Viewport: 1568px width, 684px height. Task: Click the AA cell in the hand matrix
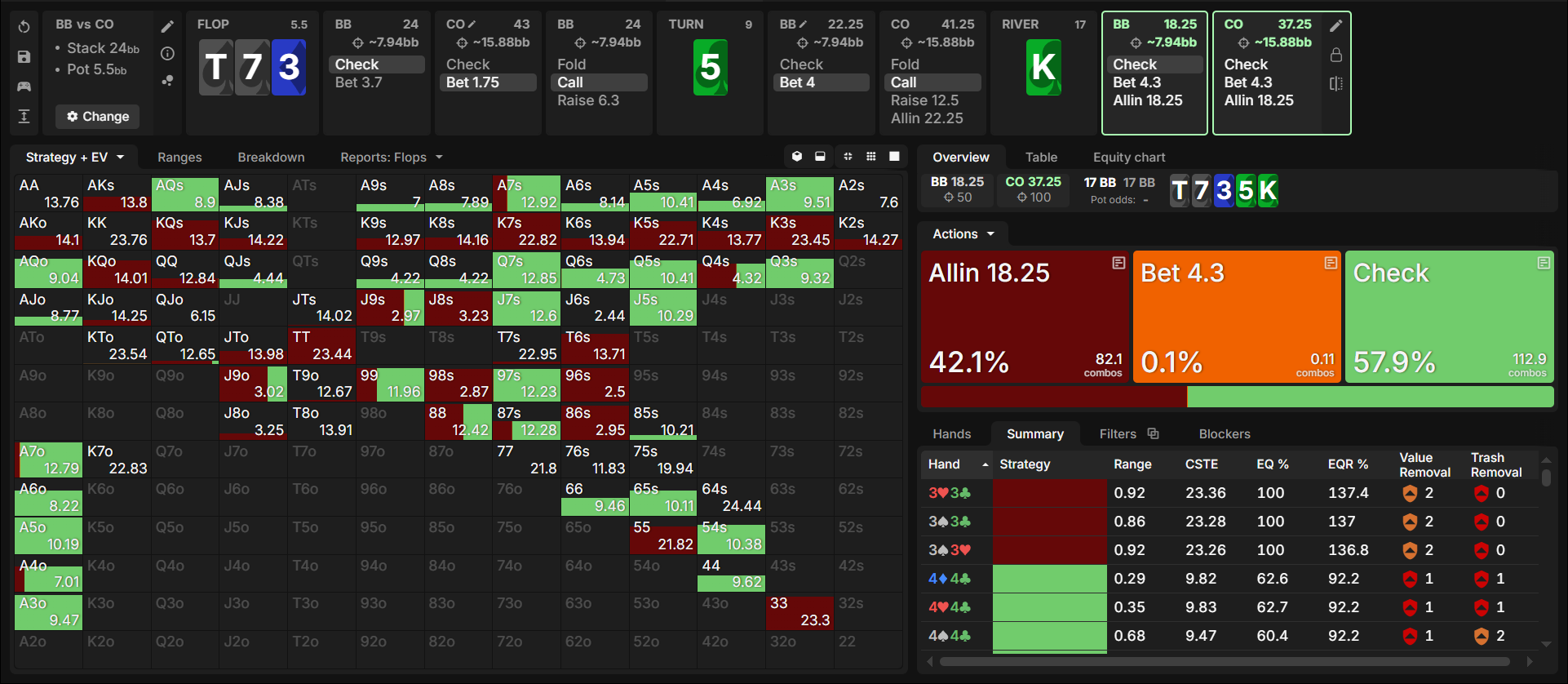coord(48,193)
